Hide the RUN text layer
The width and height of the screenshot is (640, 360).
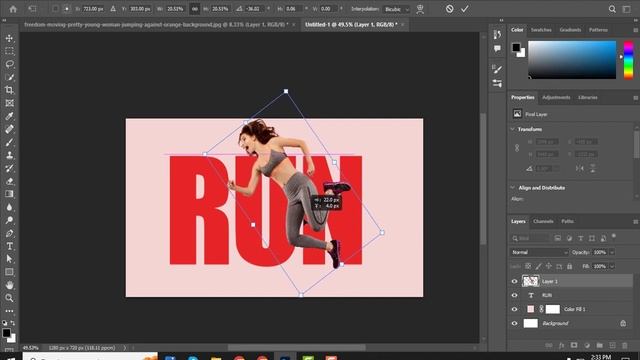(514, 295)
